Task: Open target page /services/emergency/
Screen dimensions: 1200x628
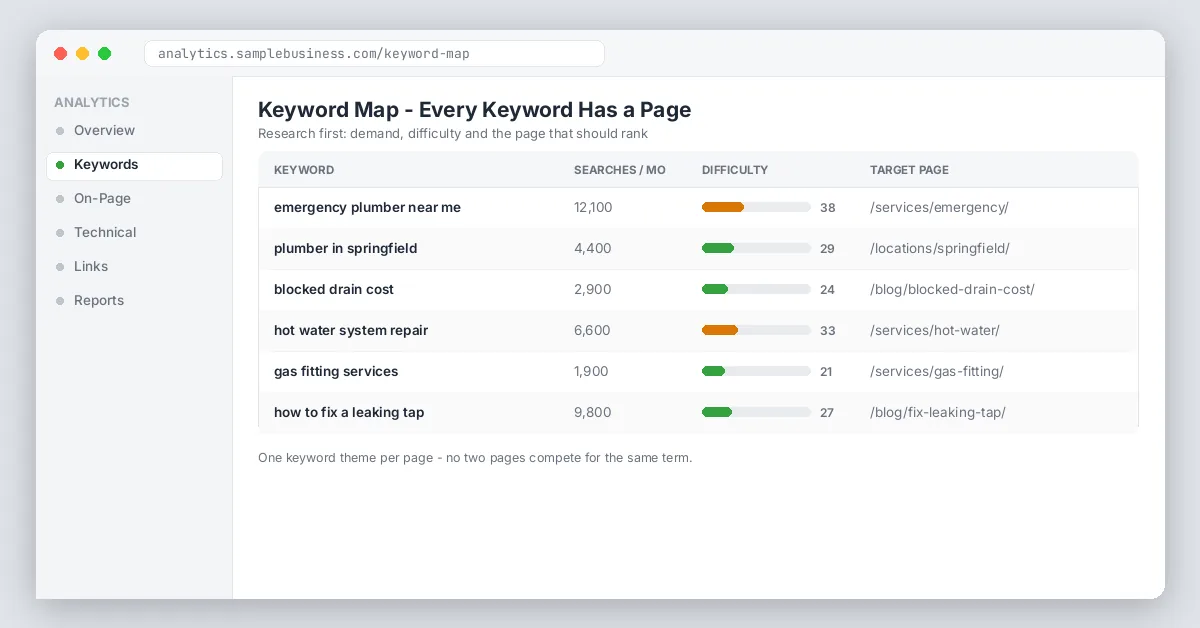Action: [939, 207]
